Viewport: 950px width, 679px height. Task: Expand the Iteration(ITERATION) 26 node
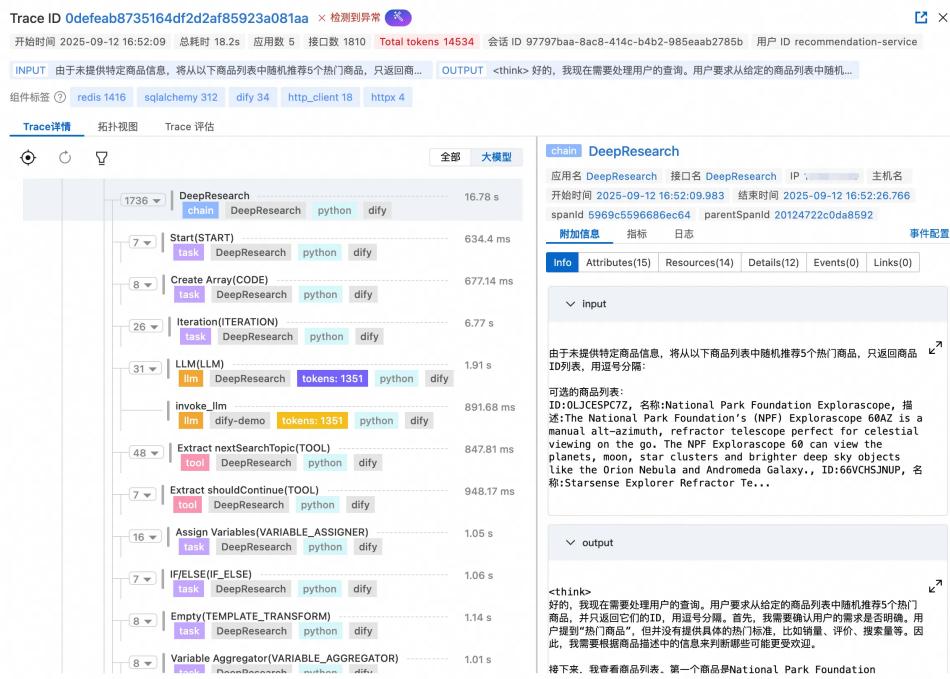click(146, 327)
